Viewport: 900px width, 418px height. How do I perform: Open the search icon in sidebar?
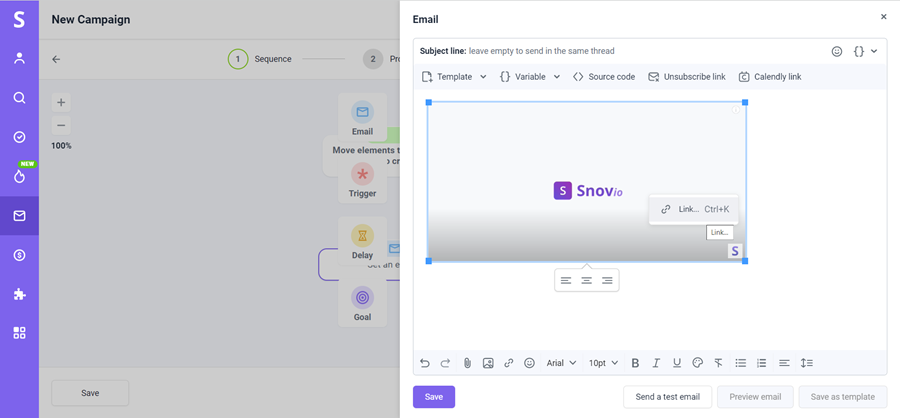point(19,98)
